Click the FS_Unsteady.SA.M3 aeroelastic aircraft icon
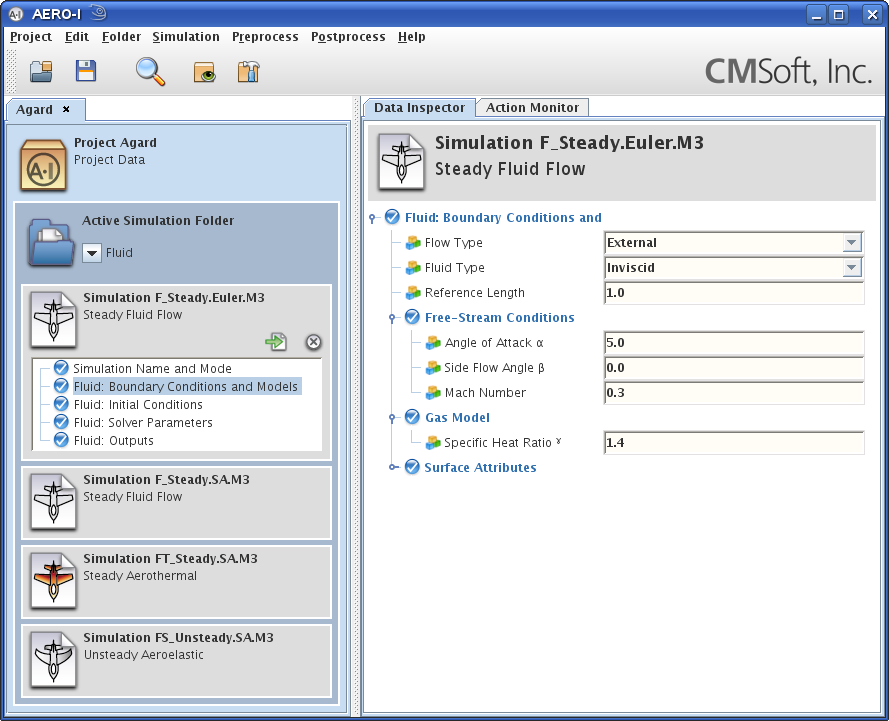The image size is (889, 721). (x=53, y=660)
